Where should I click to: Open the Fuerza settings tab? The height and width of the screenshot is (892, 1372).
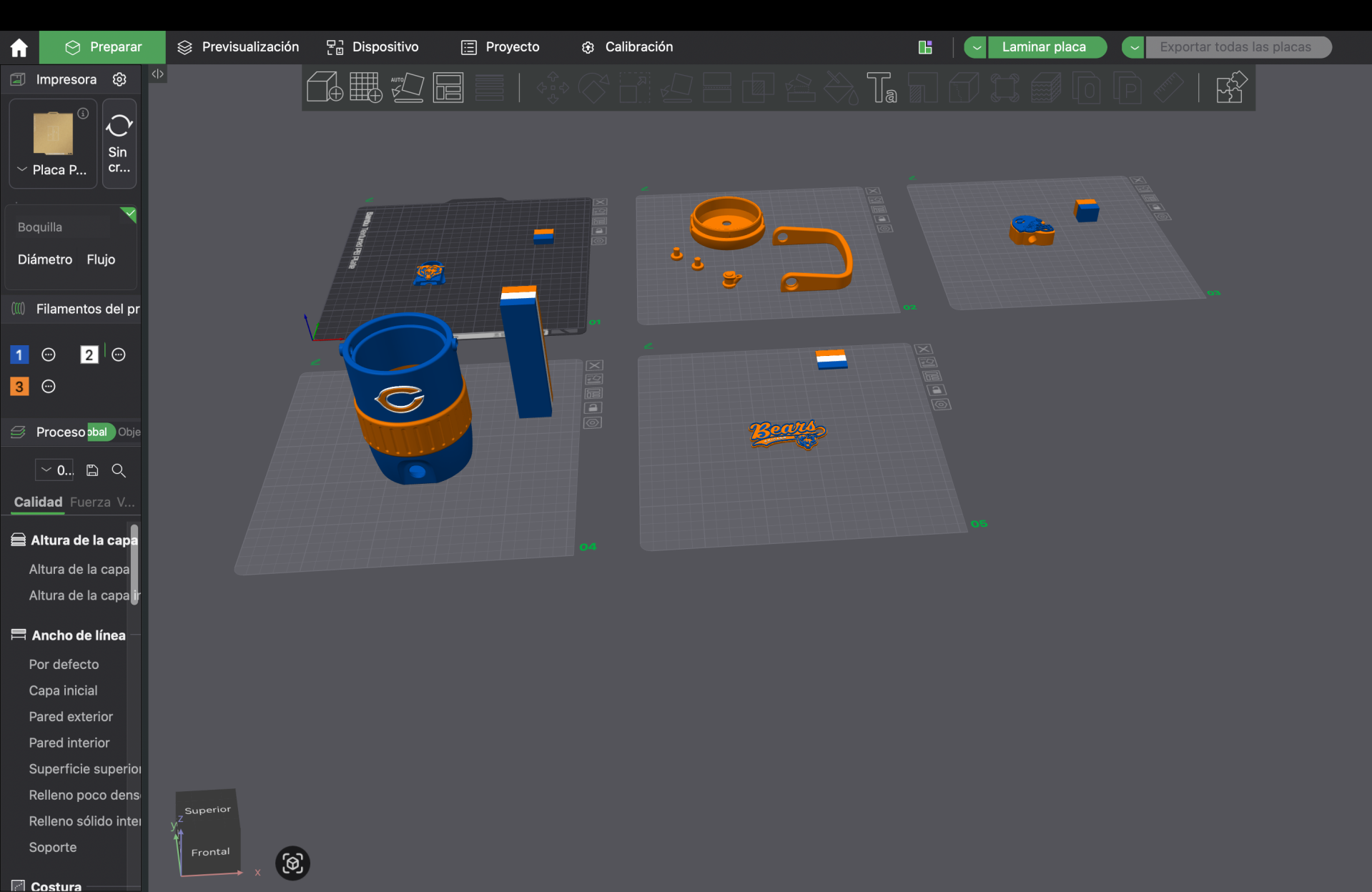(90, 502)
